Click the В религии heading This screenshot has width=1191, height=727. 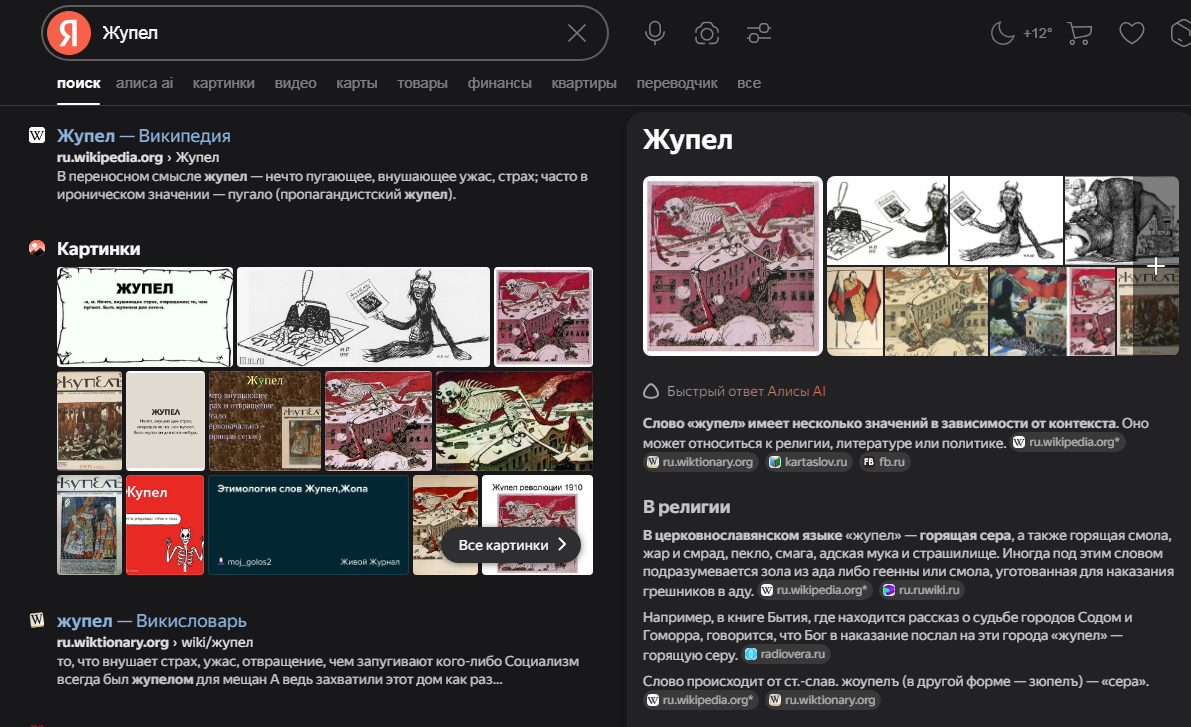click(687, 507)
